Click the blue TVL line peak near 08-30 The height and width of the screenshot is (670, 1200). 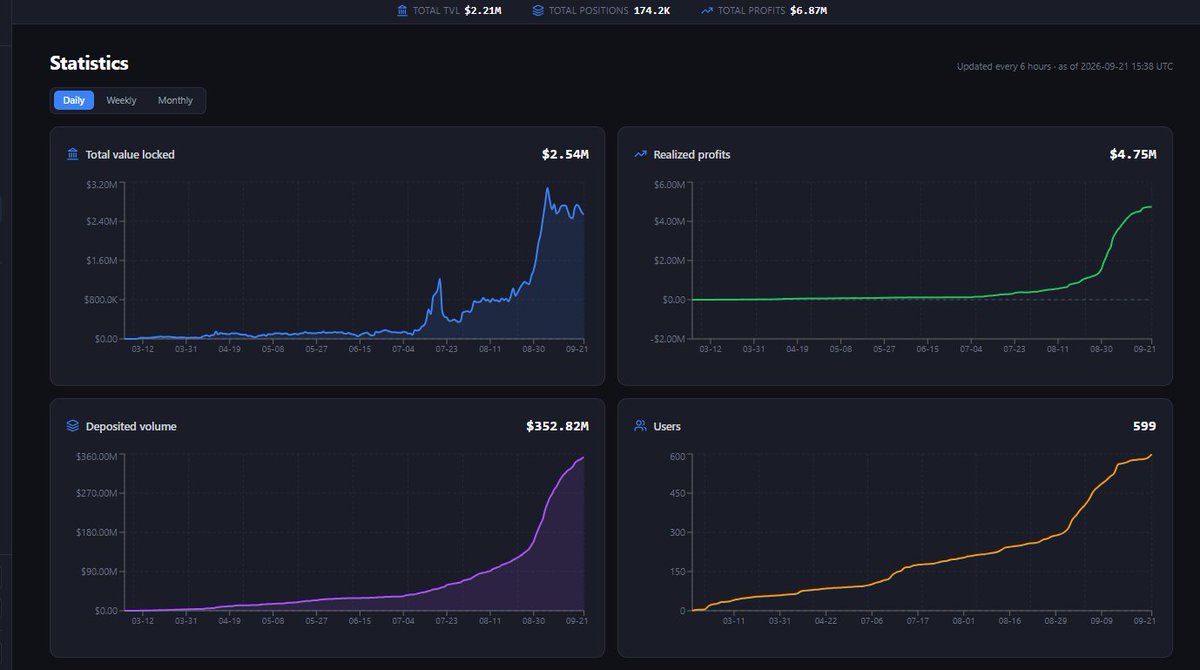547,189
